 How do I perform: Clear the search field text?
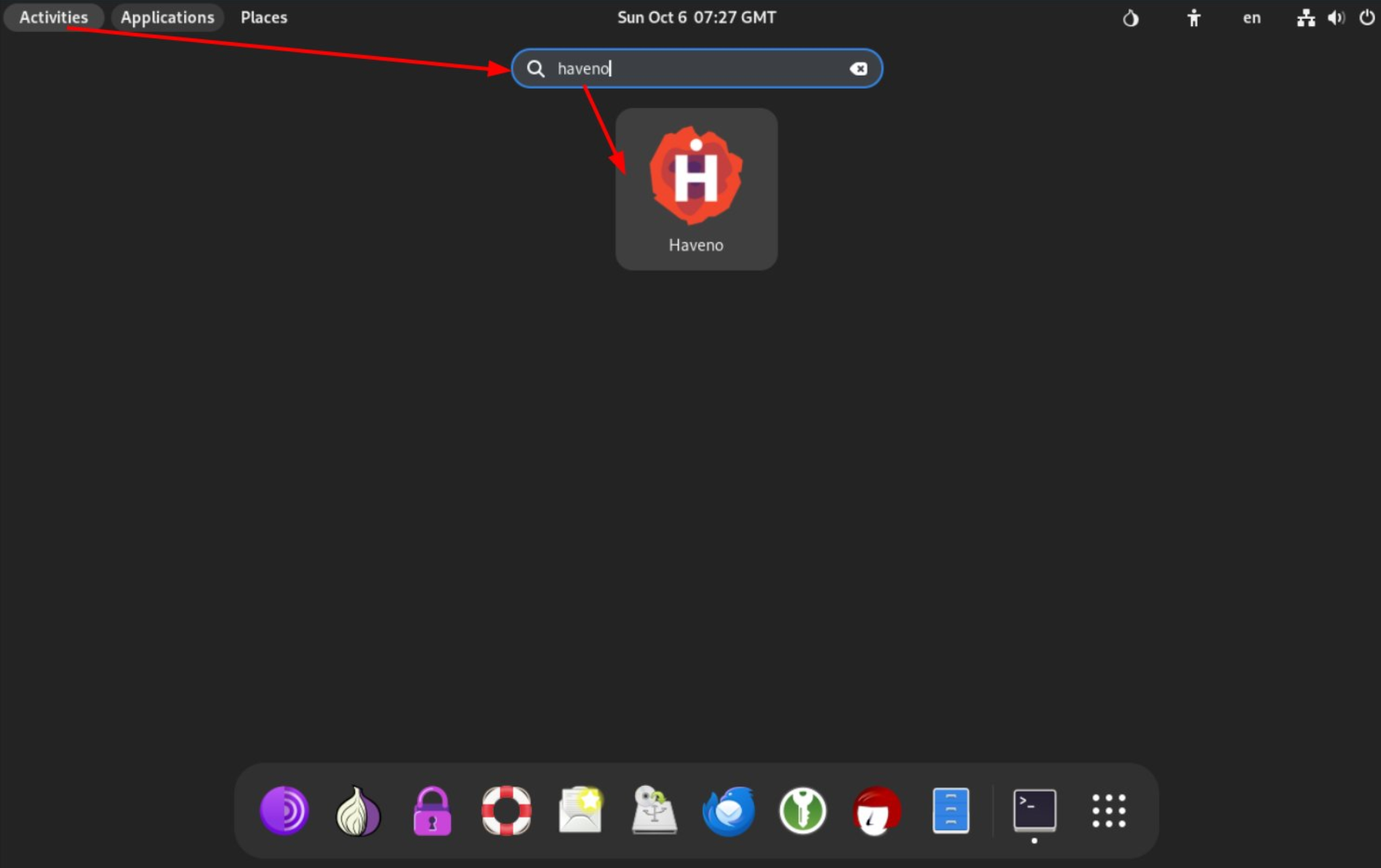[x=858, y=68]
